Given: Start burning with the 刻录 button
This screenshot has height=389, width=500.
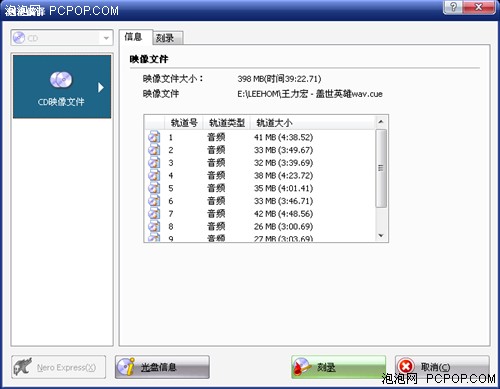Looking at the screenshot, I should point(338,367).
